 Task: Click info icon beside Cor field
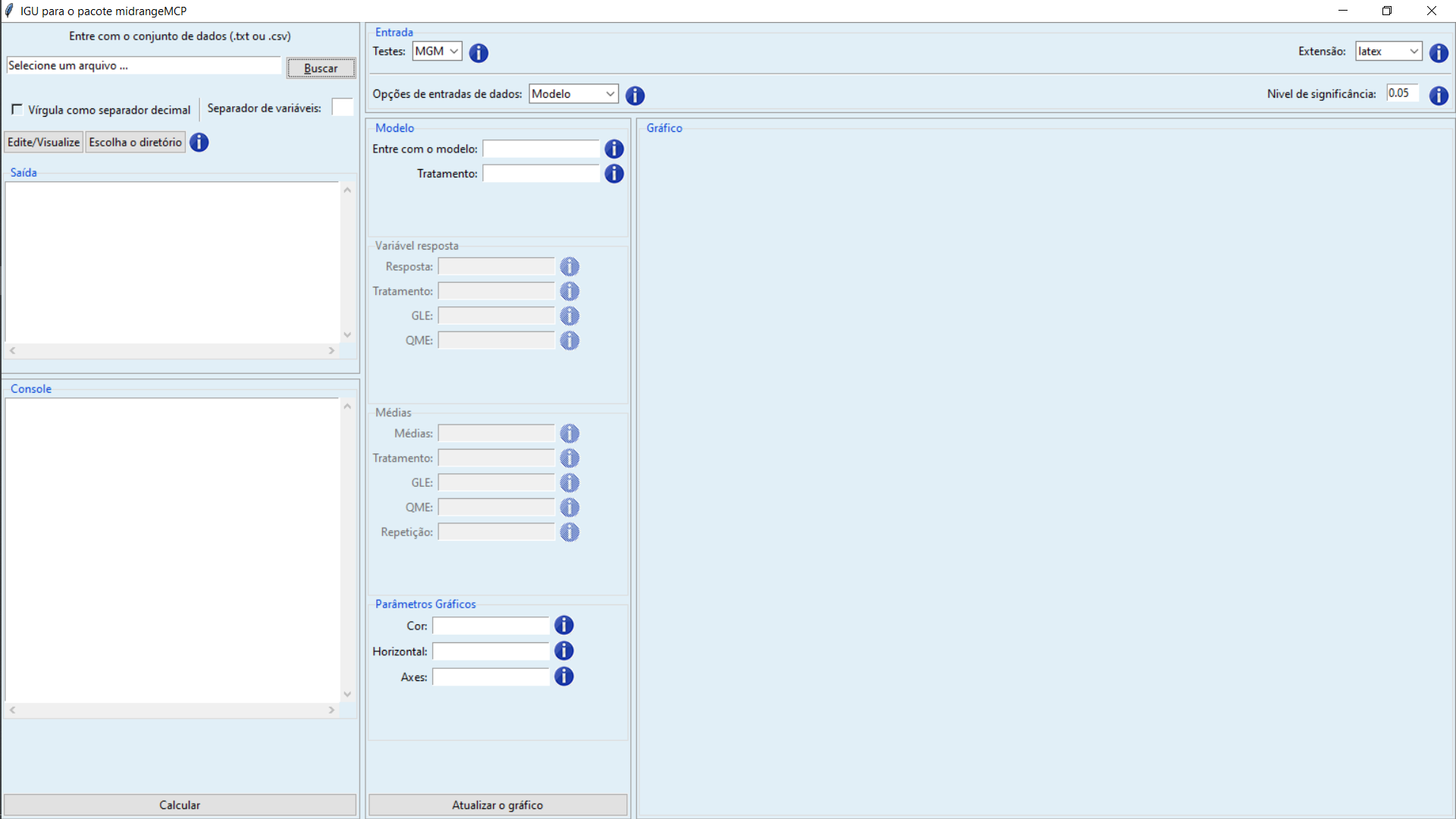click(x=563, y=626)
